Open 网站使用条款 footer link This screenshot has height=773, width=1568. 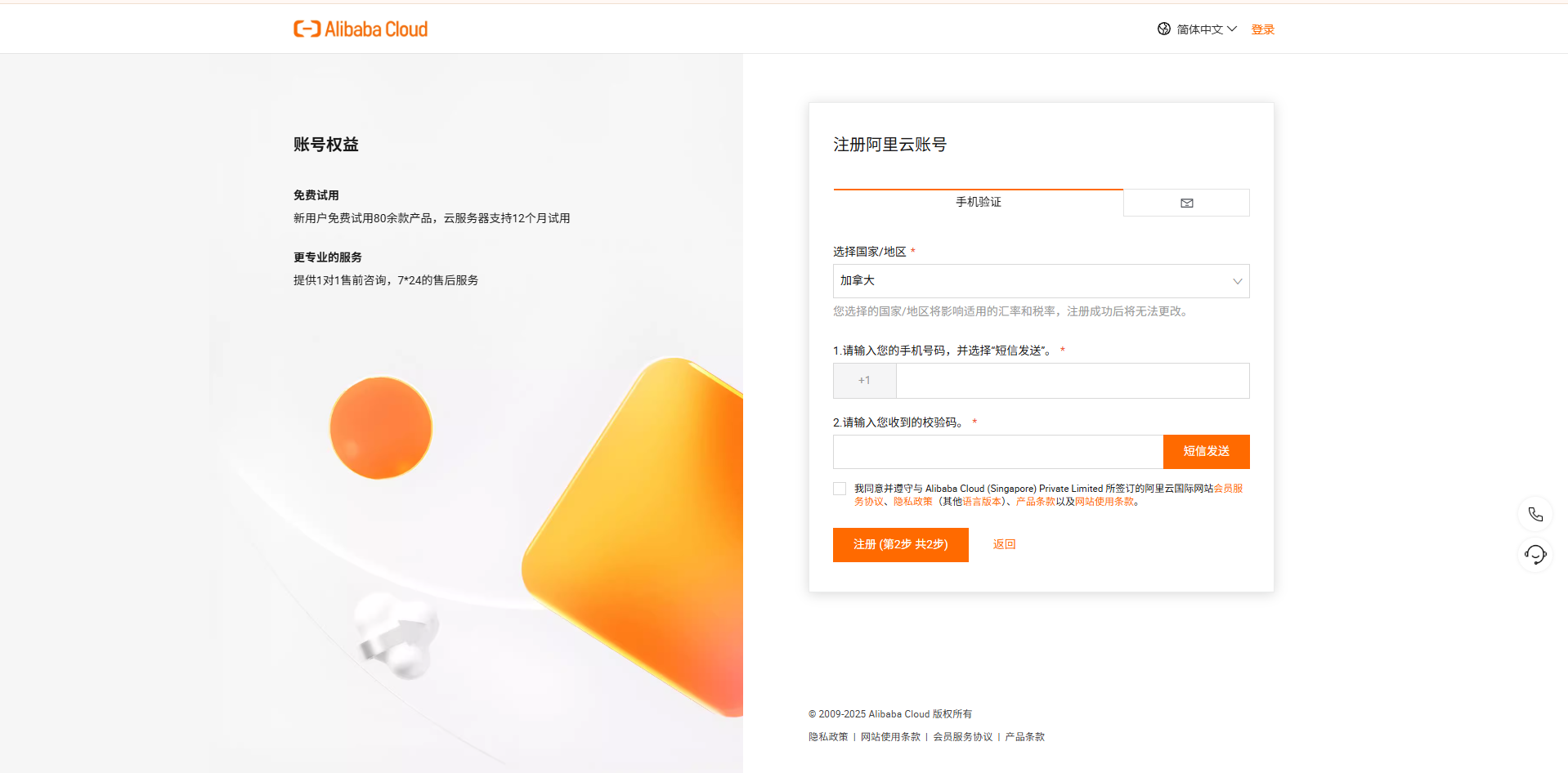(x=890, y=737)
